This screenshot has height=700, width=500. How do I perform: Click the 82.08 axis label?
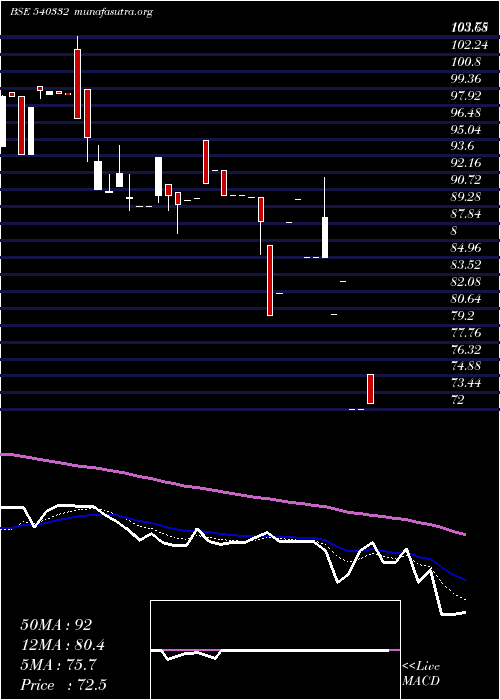[466, 281]
